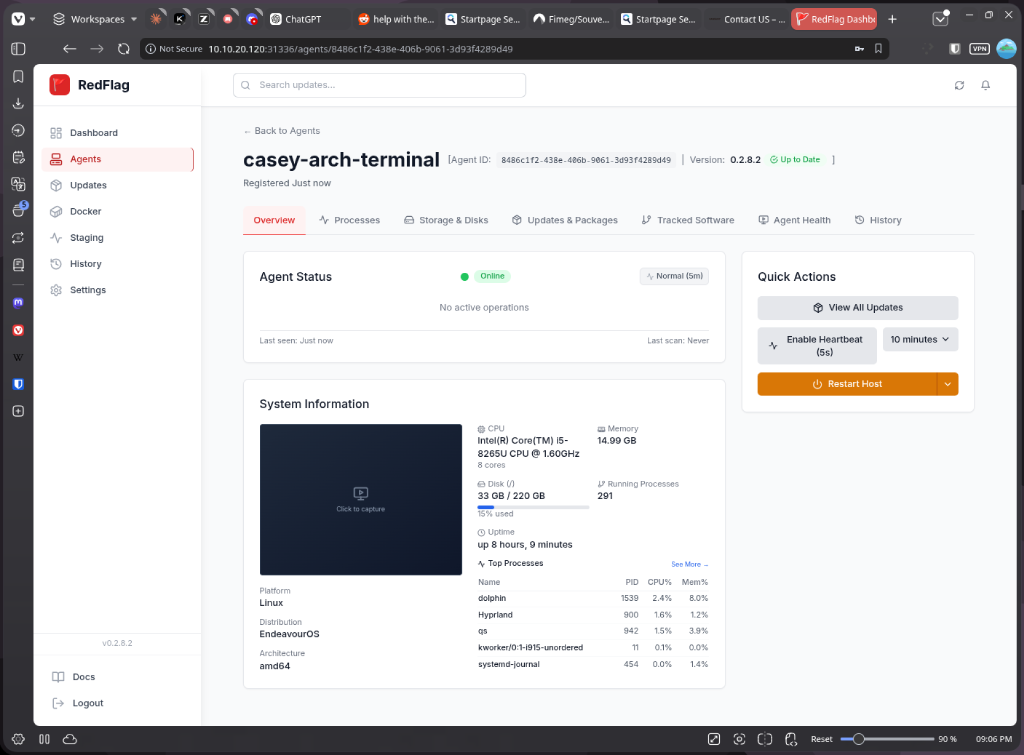Image resolution: width=1024 pixels, height=755 pixels.
Task: Open the Bitwarden shield panel icon
Action: 18,384
